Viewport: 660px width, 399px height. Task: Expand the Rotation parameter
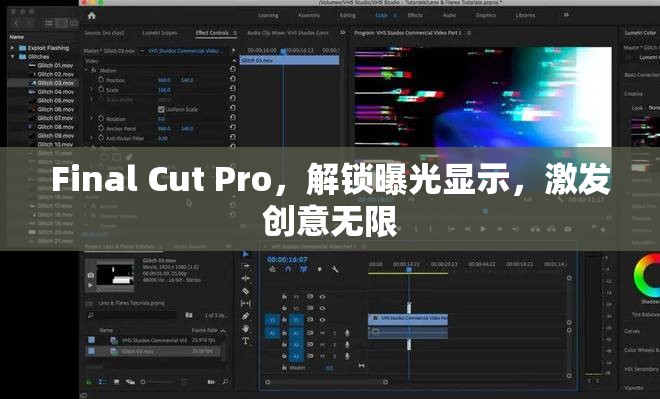[91, 119]
